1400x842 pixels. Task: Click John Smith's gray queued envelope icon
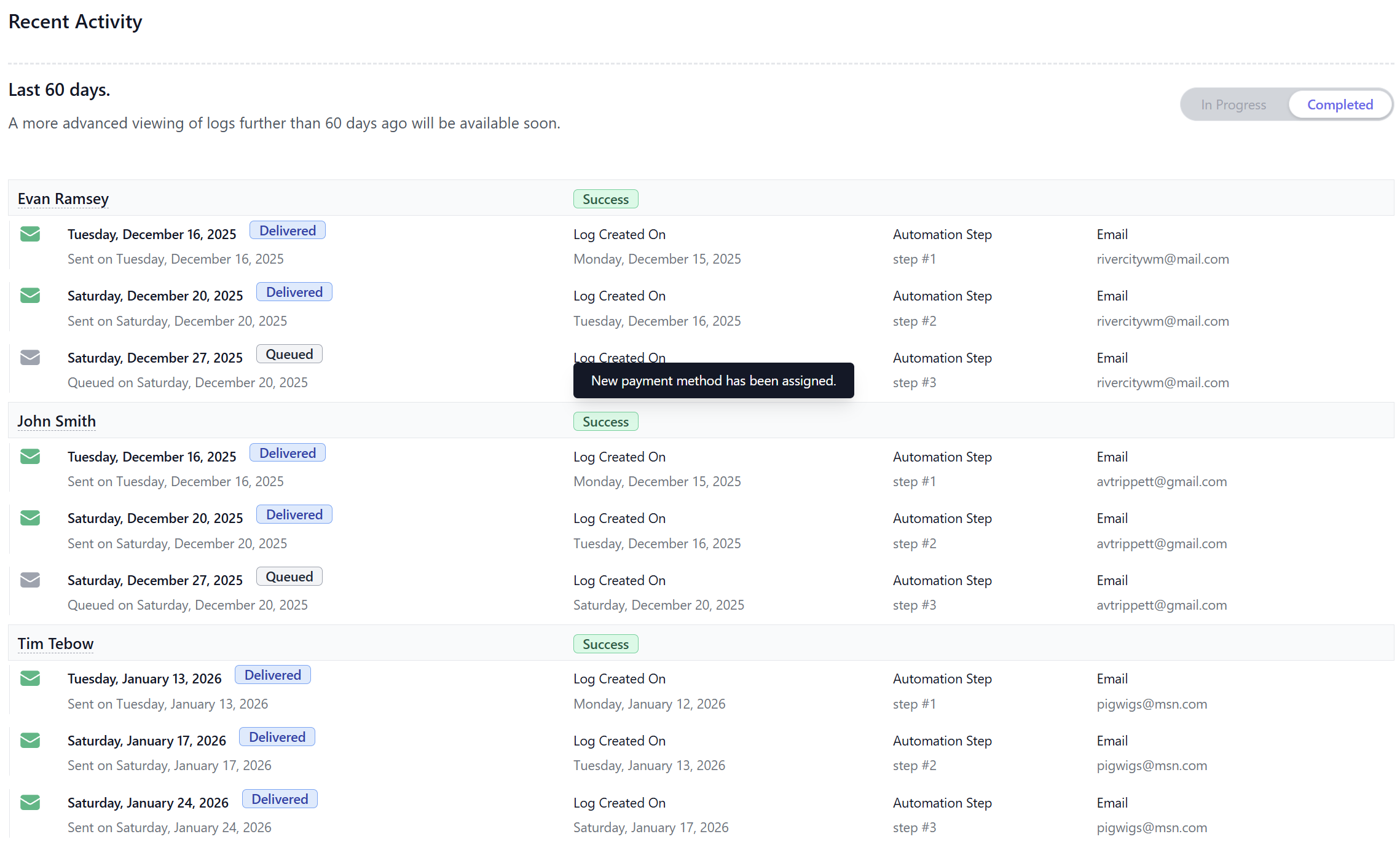[30, 580]
